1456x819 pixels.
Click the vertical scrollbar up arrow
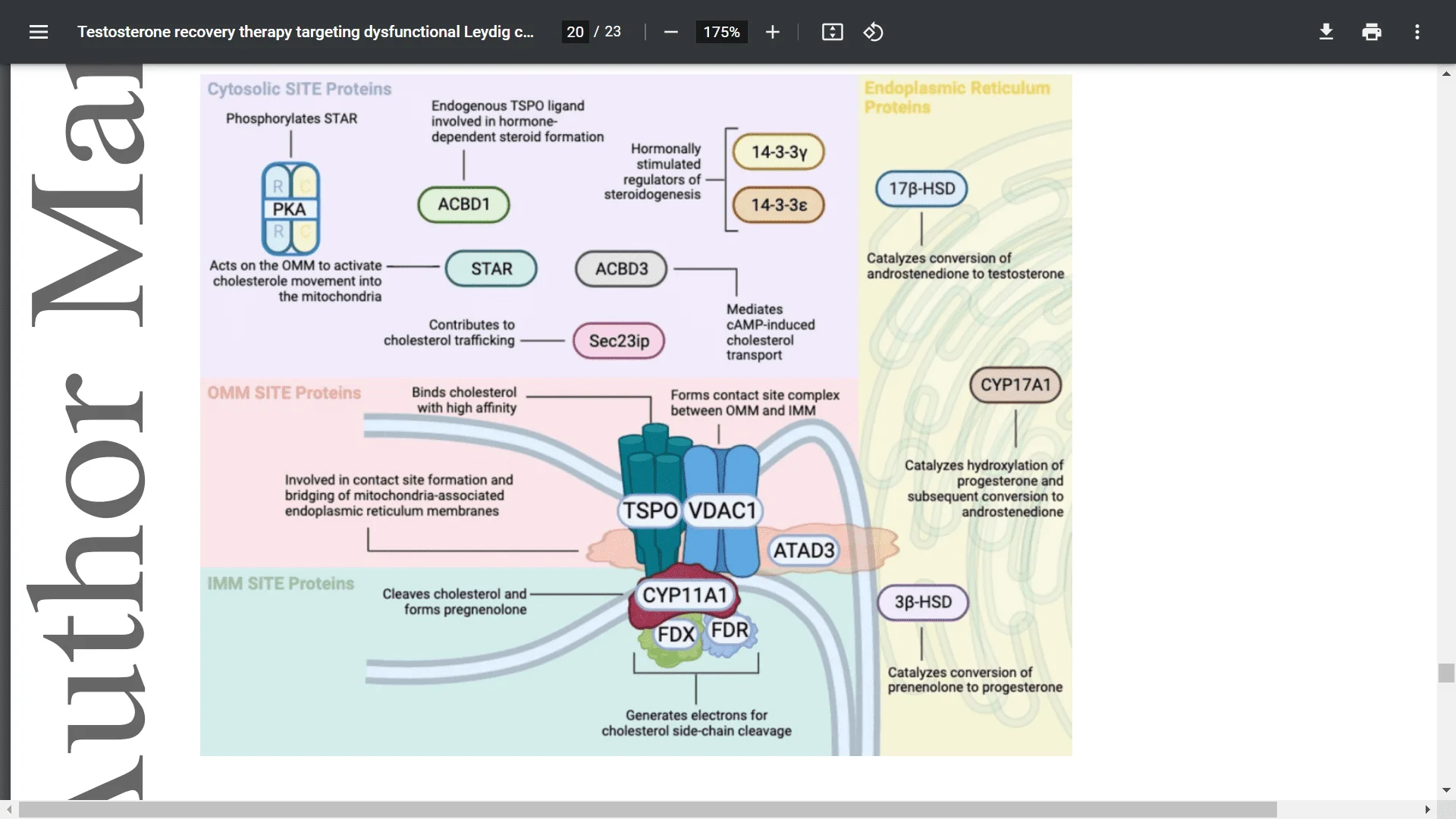[1446, 74]
